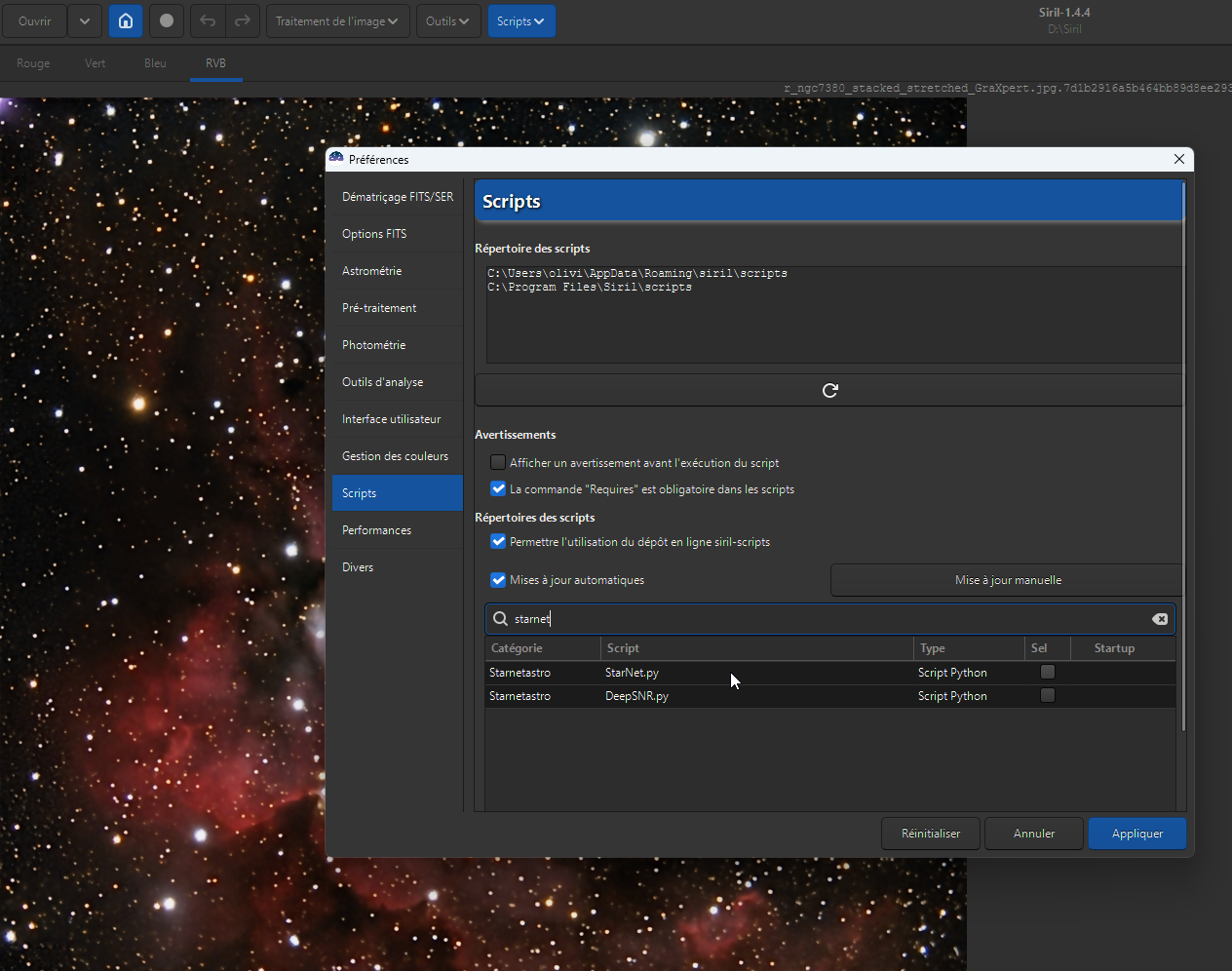Viewport: 1232px width, 971px height.
Task: Select the RVB channel tab
Action: [x=215, y=63]
